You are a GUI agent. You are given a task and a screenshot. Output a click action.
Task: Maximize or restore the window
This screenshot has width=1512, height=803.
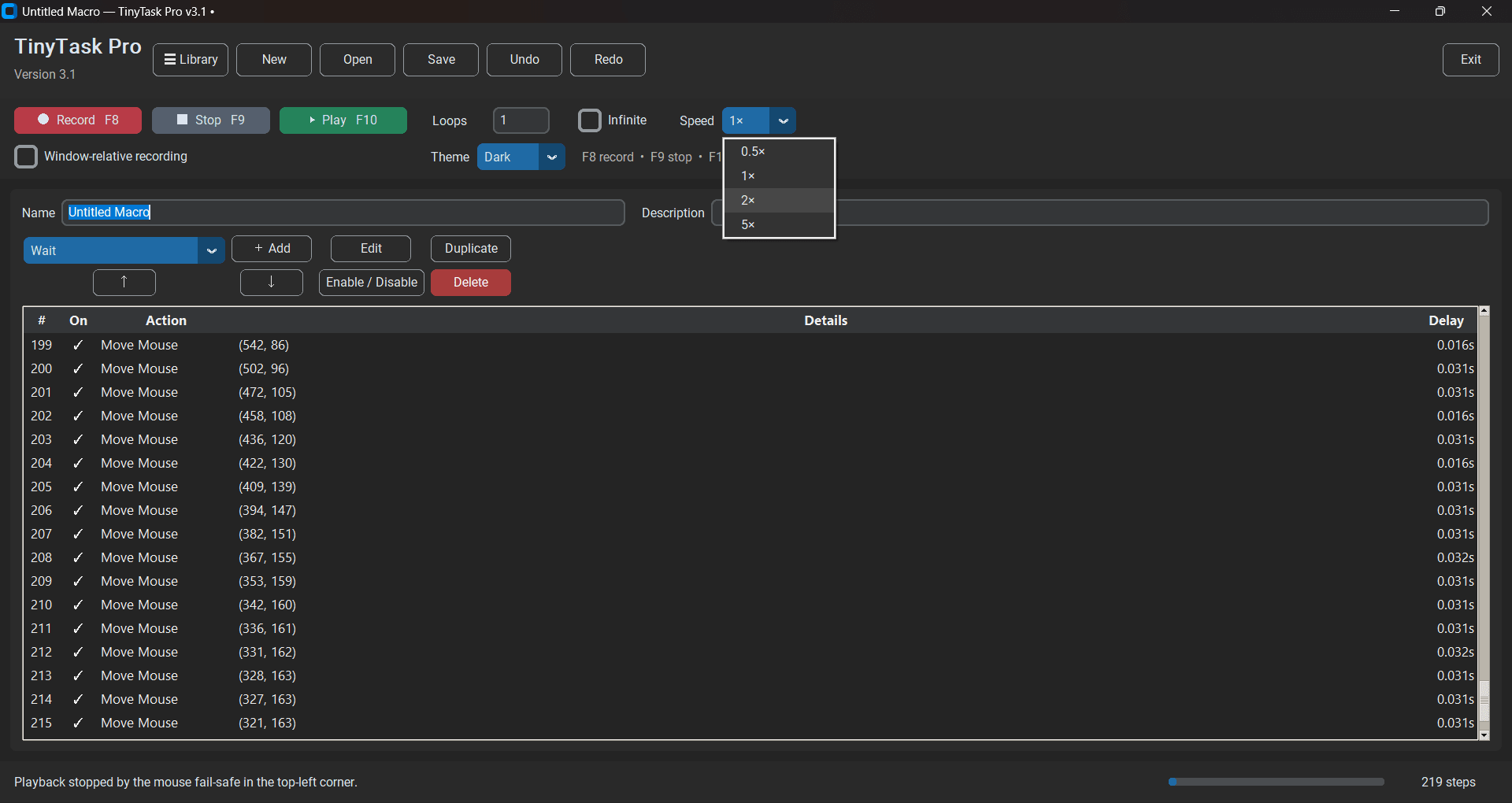[1440, 11]
